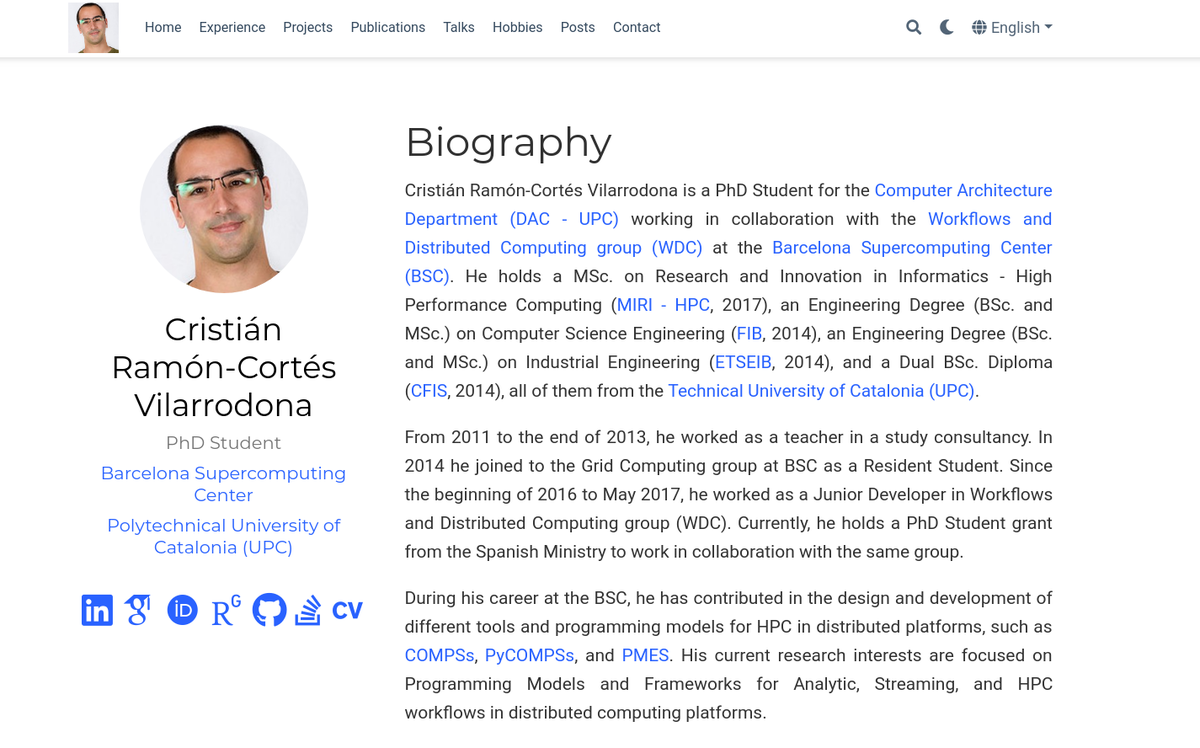
Task: Open the ORCID iD icon
Action: tap(182, 609)
